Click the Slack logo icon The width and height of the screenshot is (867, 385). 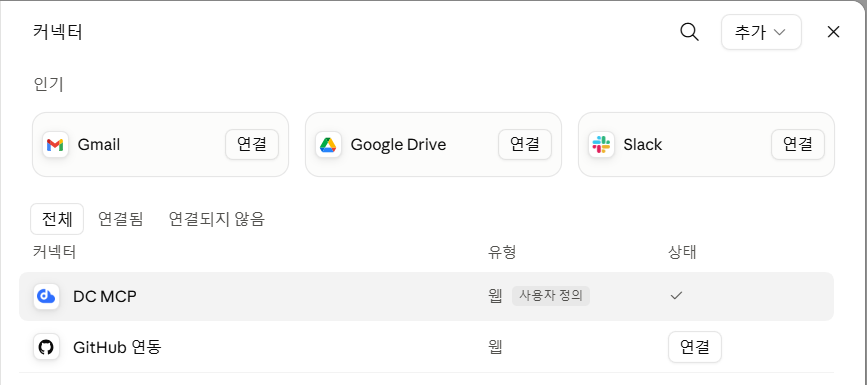coord(601,145)
